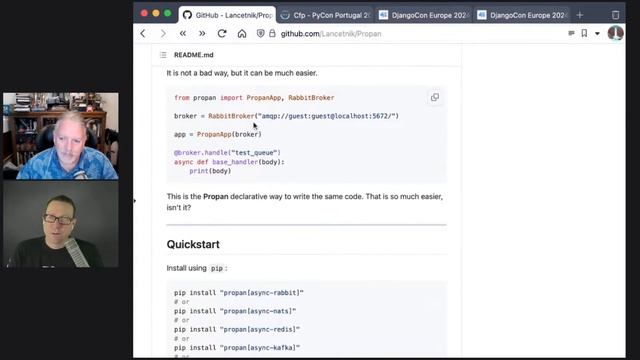Open a new browser tab
Image resolution: width=640 pixels, height=360 pixels.
[x=580, y=15]
